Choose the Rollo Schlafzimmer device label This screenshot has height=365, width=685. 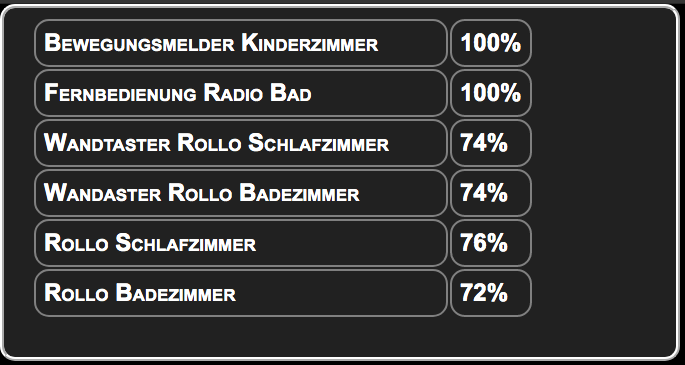241,243
